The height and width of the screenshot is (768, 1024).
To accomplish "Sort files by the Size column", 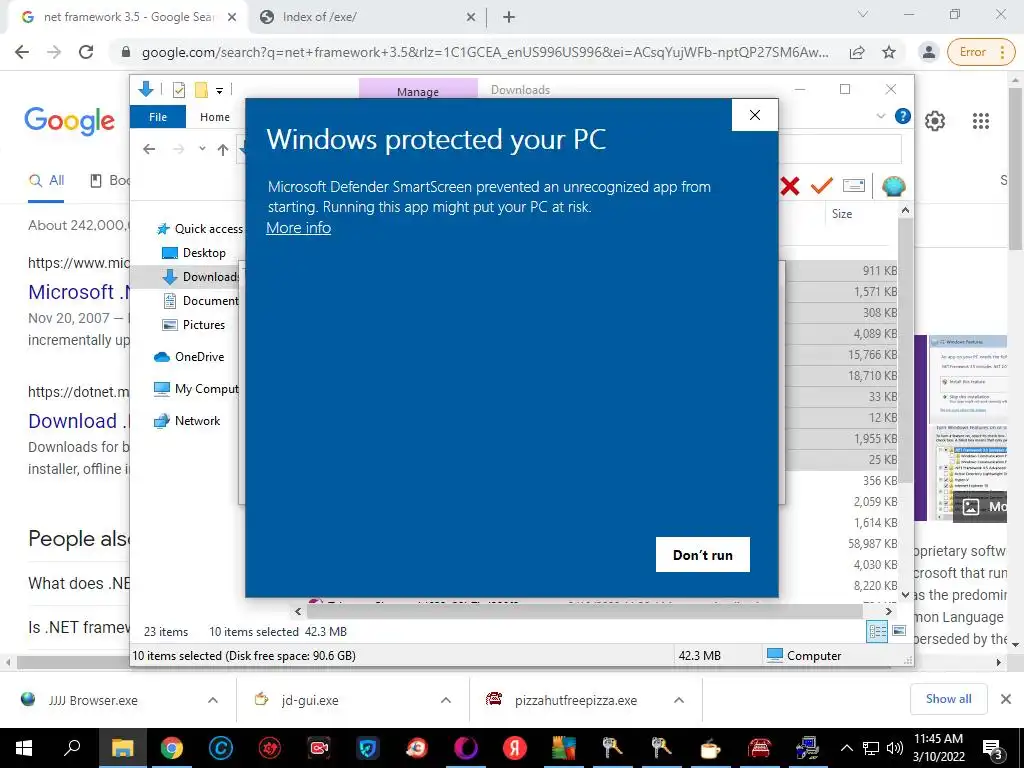I will click(x=842, y=214).
